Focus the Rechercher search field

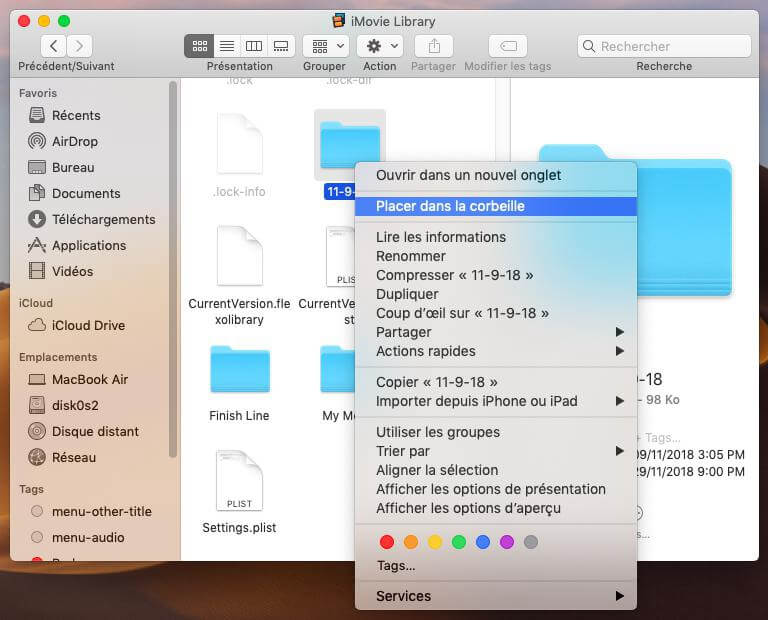coord(664,46)
